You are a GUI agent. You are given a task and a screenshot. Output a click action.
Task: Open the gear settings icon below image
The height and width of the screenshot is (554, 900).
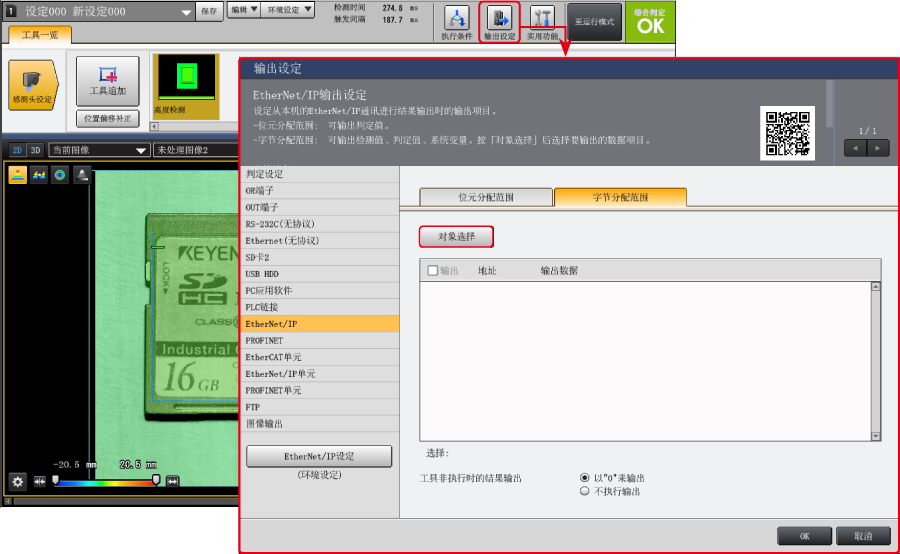pos(18,481)
